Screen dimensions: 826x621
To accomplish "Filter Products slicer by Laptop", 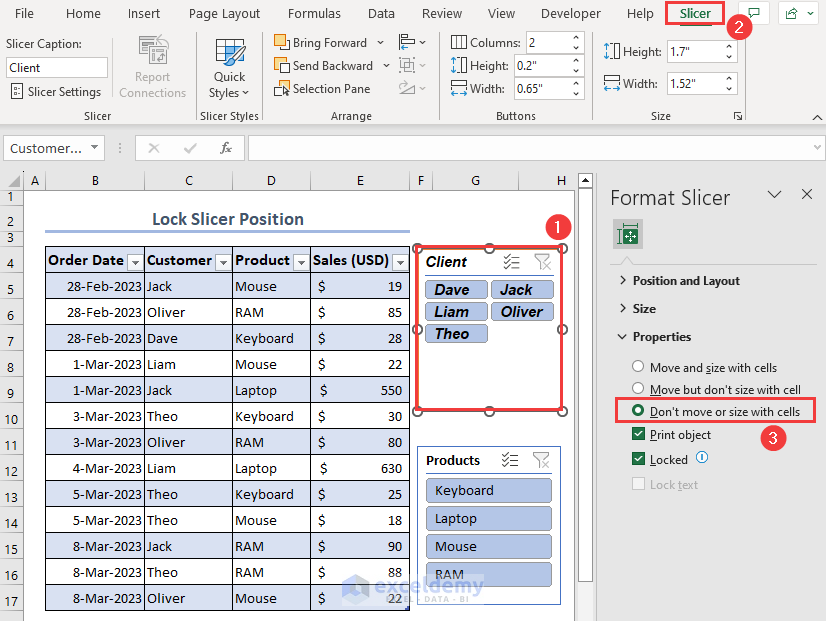I will tap(489, 519).
